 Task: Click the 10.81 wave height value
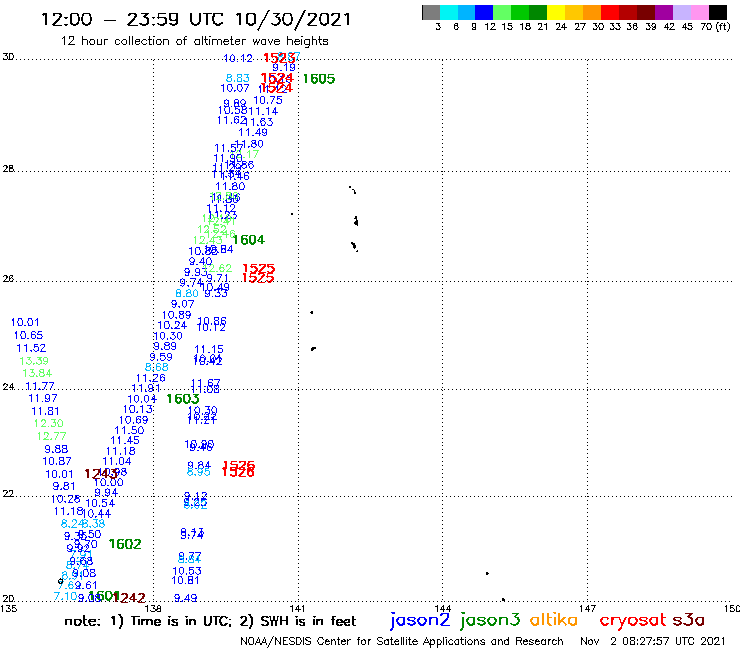[x=185, y=581]
